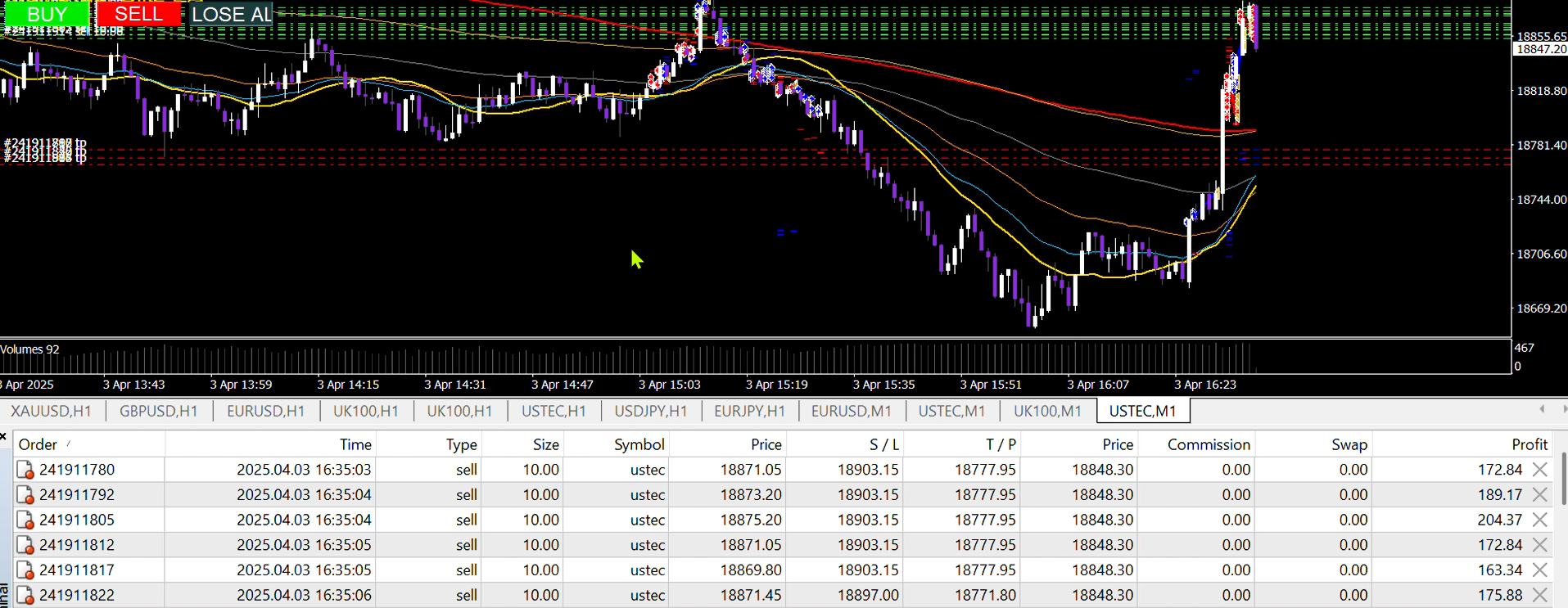Hit the CLOSE ALL button on chart
Screen dimensions: 1568x608
231,14
